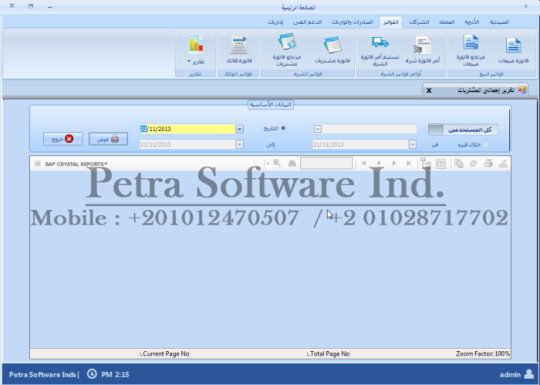Select the during period (خلال فترة) radio button

[486, 145]
